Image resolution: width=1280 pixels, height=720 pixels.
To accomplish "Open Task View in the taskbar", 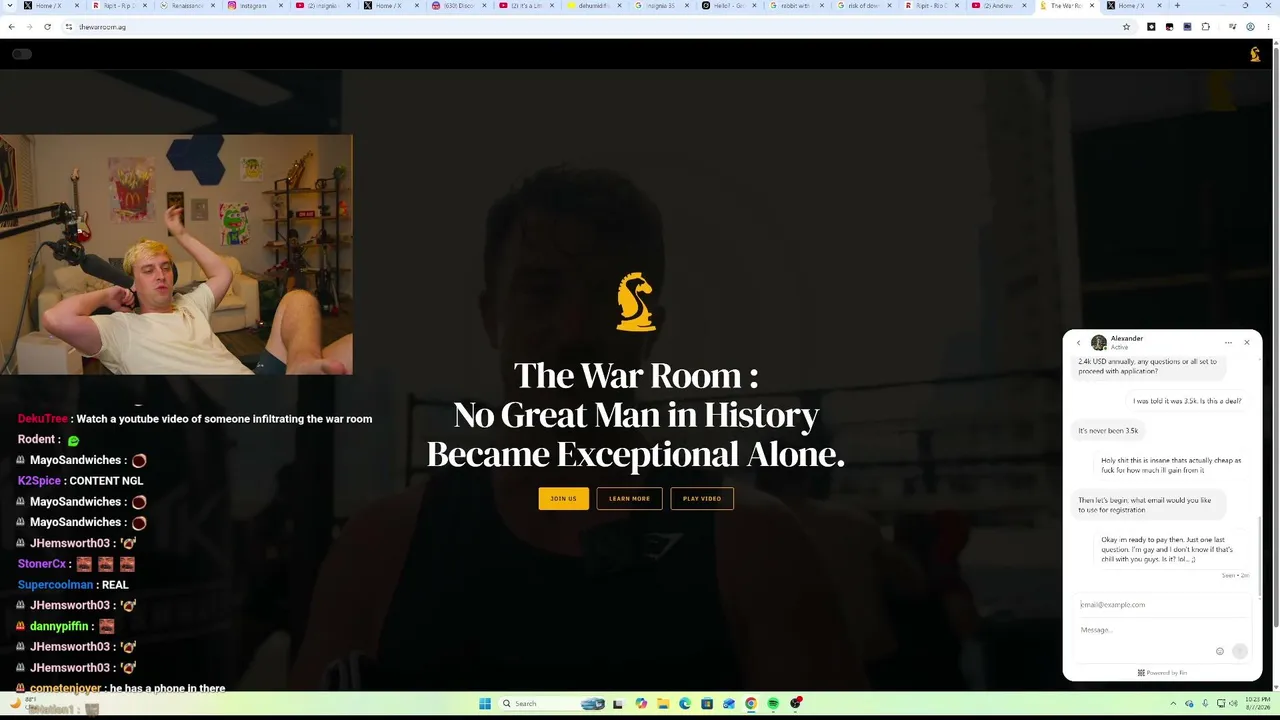I will [x=619, y=704].
